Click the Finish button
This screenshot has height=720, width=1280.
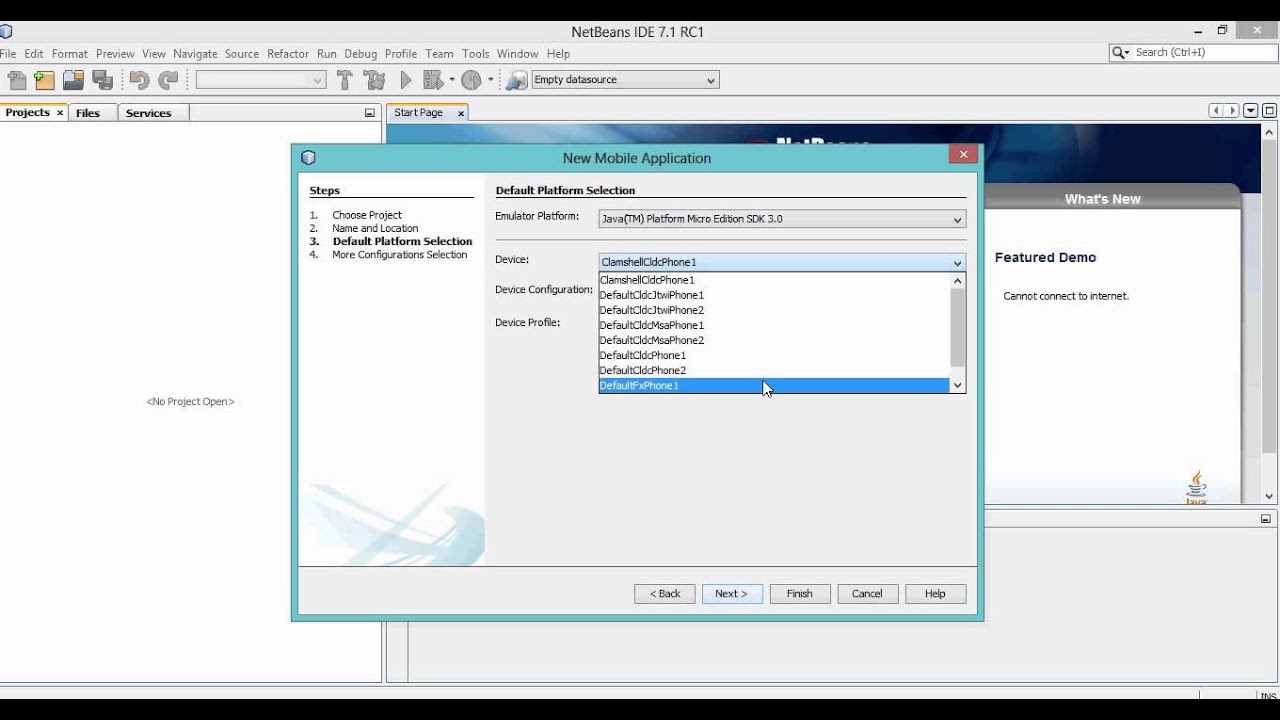[x=800, y=593]
